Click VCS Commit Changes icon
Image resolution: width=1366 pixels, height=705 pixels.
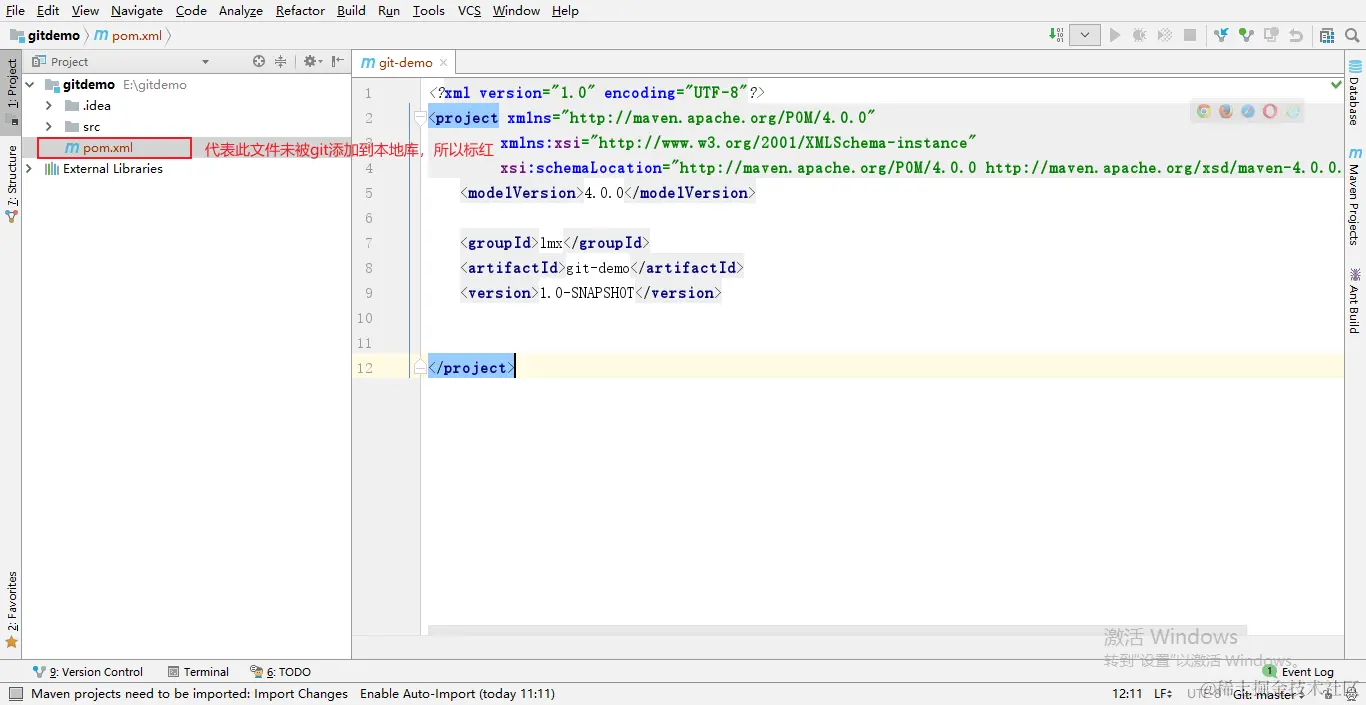[1246, 35]
